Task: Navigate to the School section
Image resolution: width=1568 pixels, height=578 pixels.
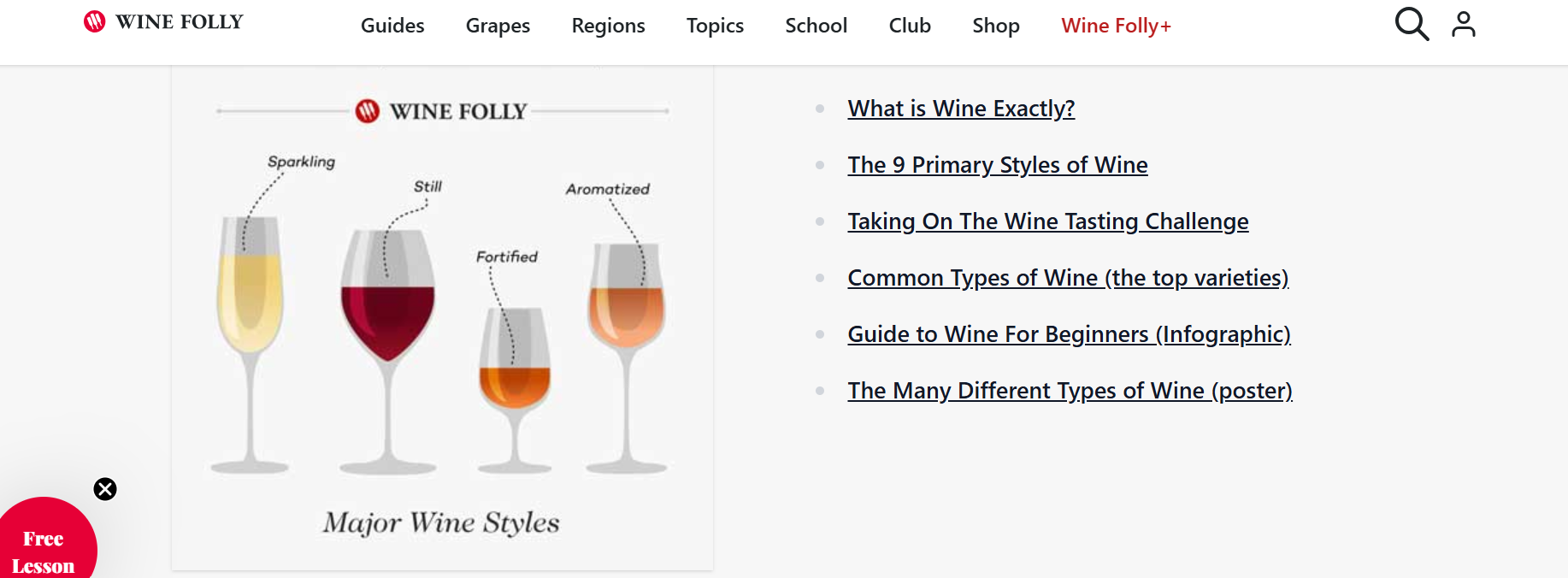Action: 816,26
